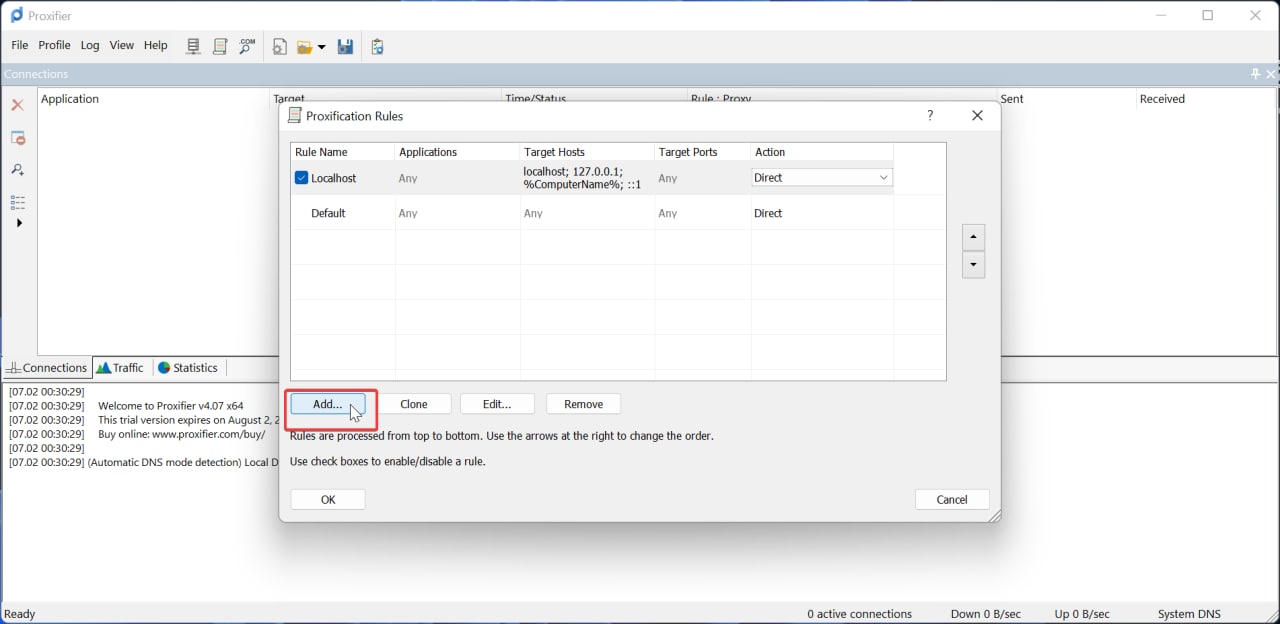Confirm rules with the OK button
Screen dimensions: 1280x624
tap(328, 500)
